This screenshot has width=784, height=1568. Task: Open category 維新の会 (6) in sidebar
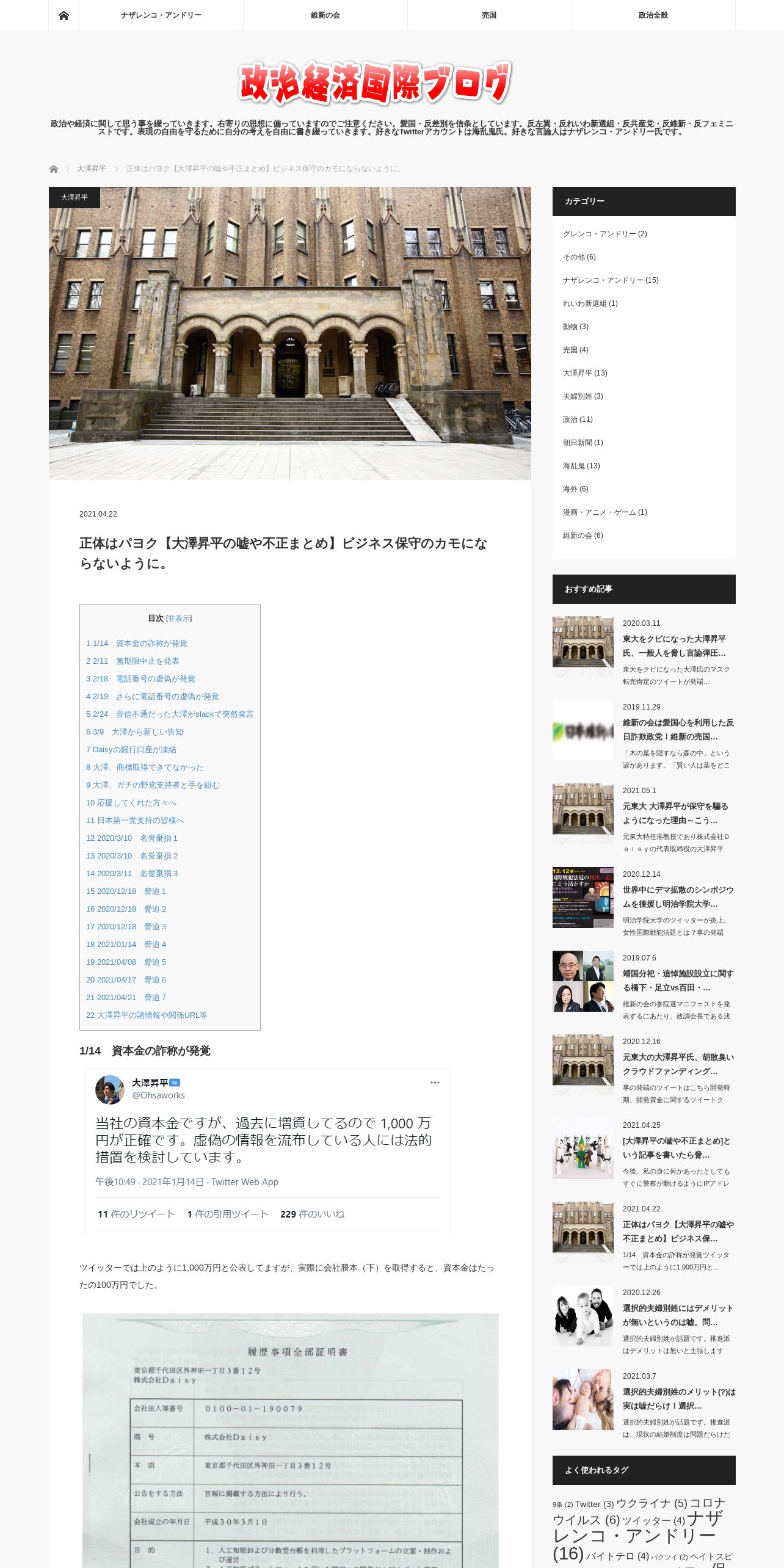pyautogui.click(x=583, y=535)
